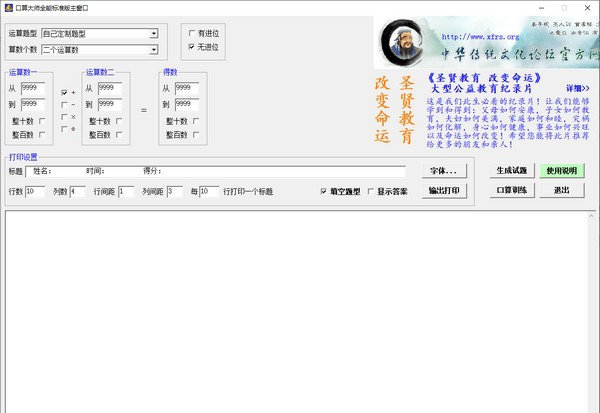Enable the multiplication (×) operator checkbox

click(x=64, y=117)
